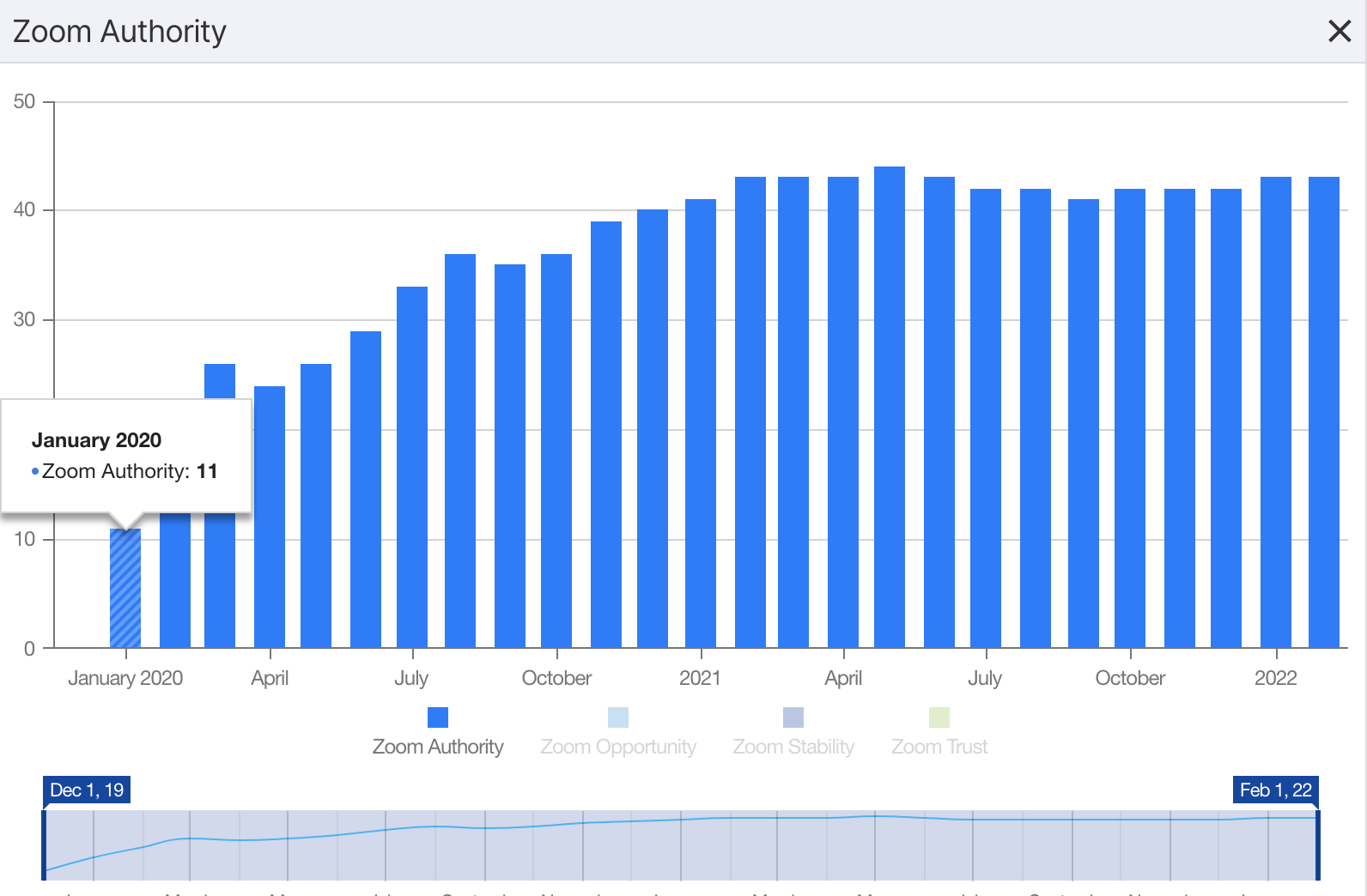Select the April 2021 bar
Viewport: 1367px width, 896px height.
click(x=843, y=412)
